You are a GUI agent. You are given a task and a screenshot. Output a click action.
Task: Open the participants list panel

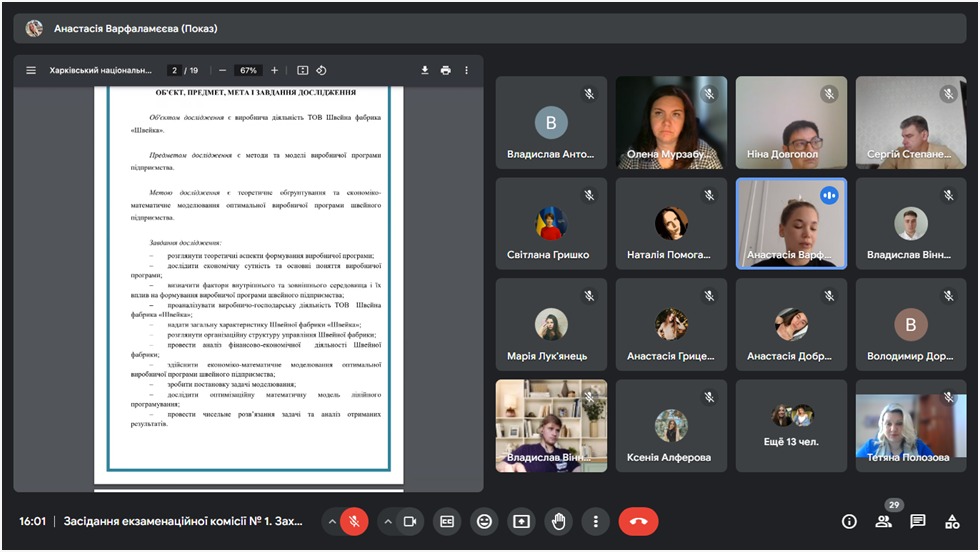883,521
